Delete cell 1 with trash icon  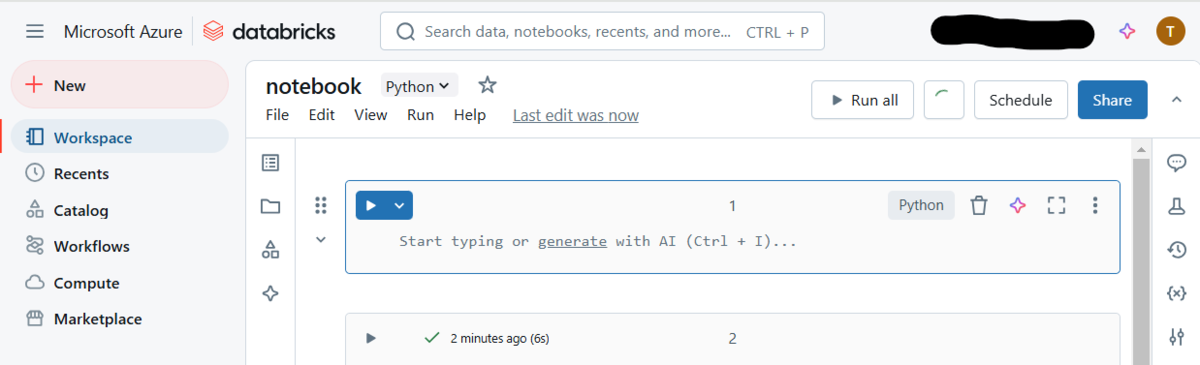pyautogui.click(x=979, y=205)
